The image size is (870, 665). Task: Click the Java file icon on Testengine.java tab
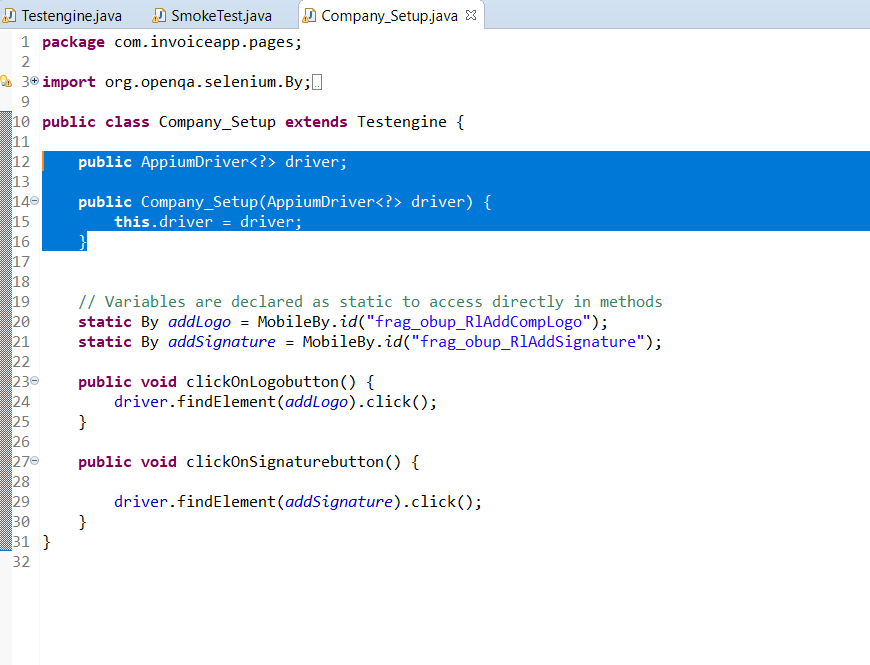click(9, 16)
